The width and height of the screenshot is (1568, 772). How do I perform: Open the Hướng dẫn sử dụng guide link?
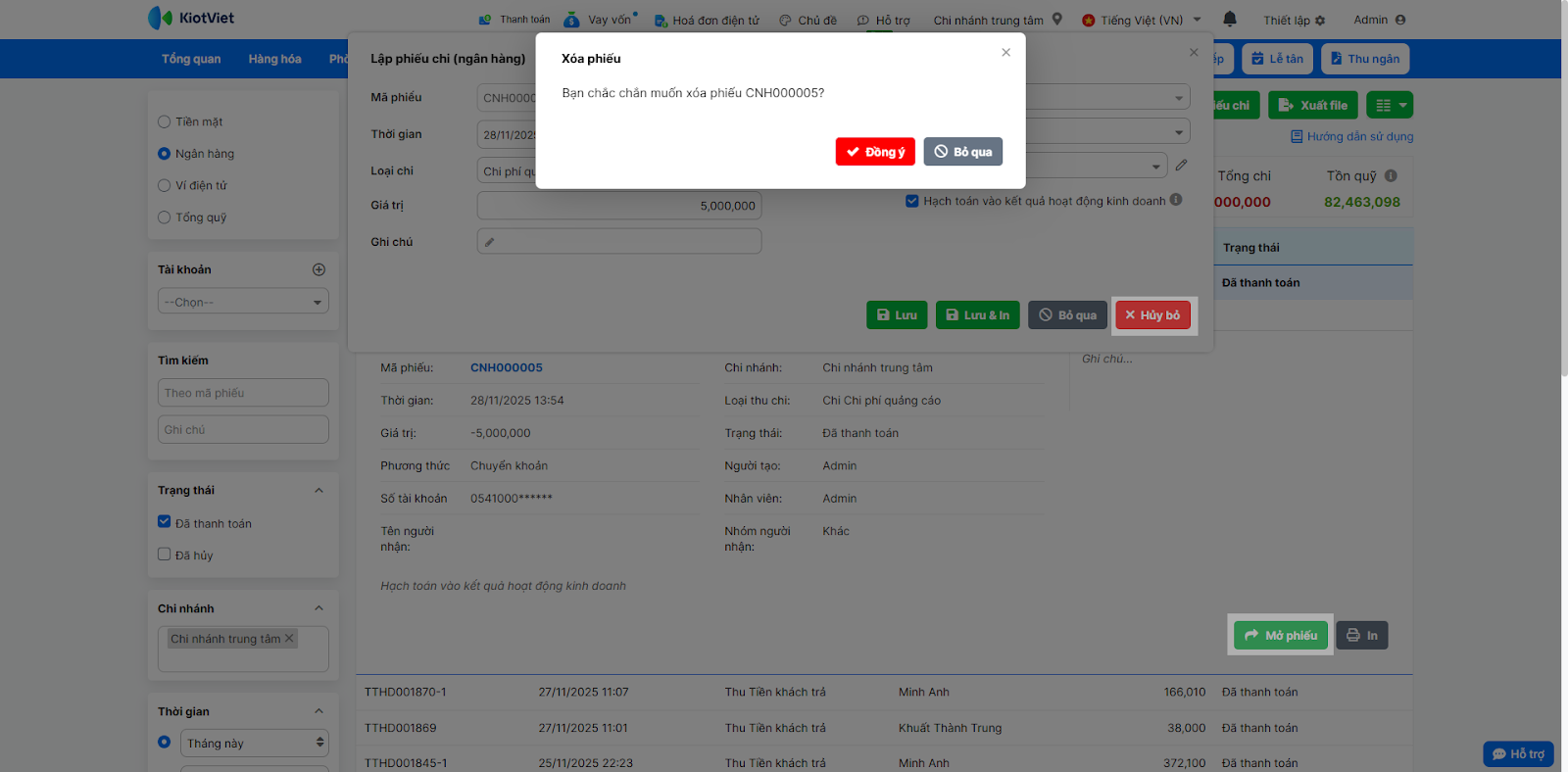tap(1351, 137)
